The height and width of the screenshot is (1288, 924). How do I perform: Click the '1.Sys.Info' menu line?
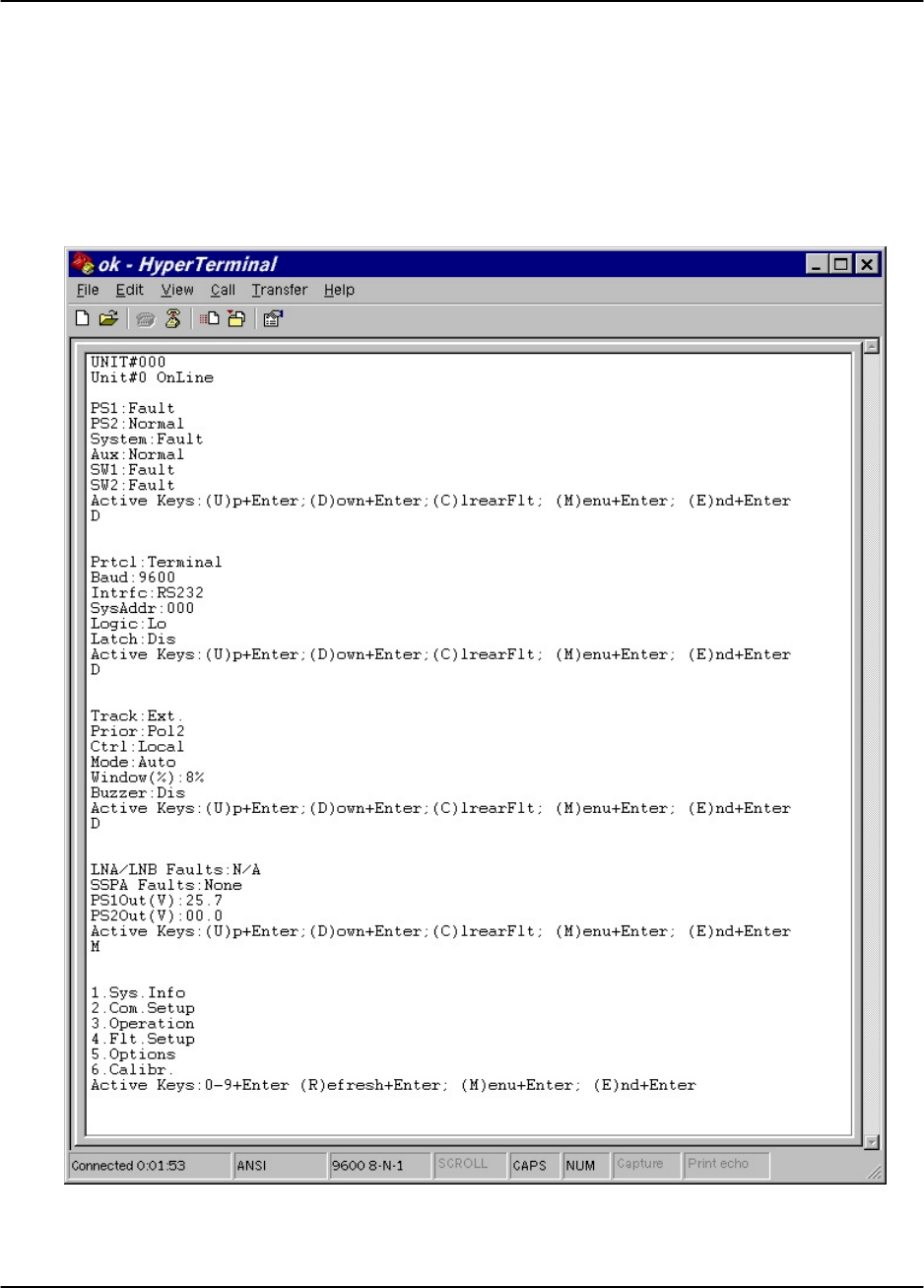(x=138, y=992)
